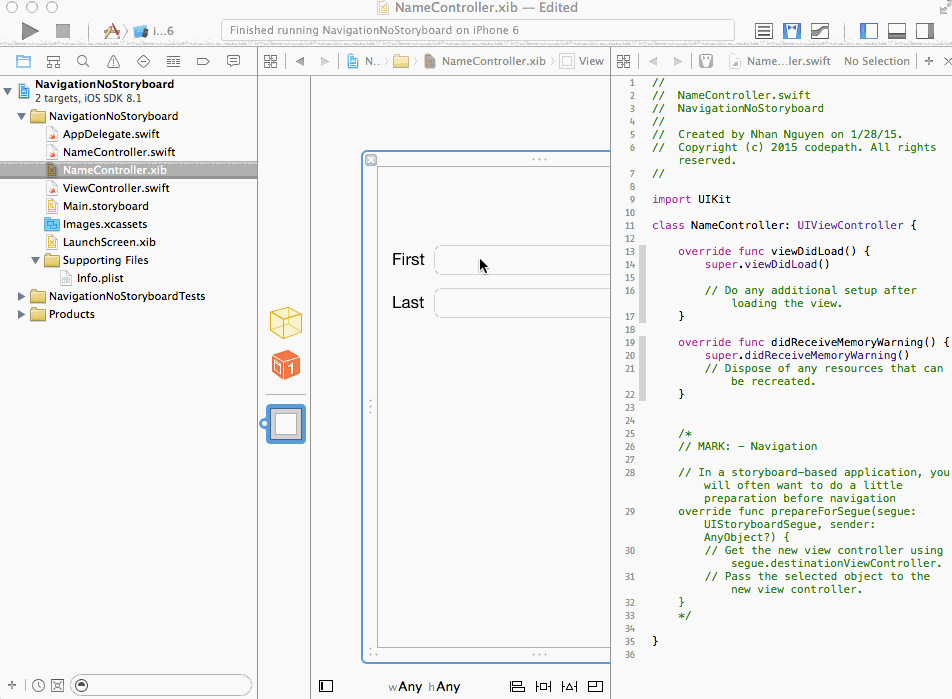Expand the NavigationNoStoryboardTests folder

tap(22, 296)
